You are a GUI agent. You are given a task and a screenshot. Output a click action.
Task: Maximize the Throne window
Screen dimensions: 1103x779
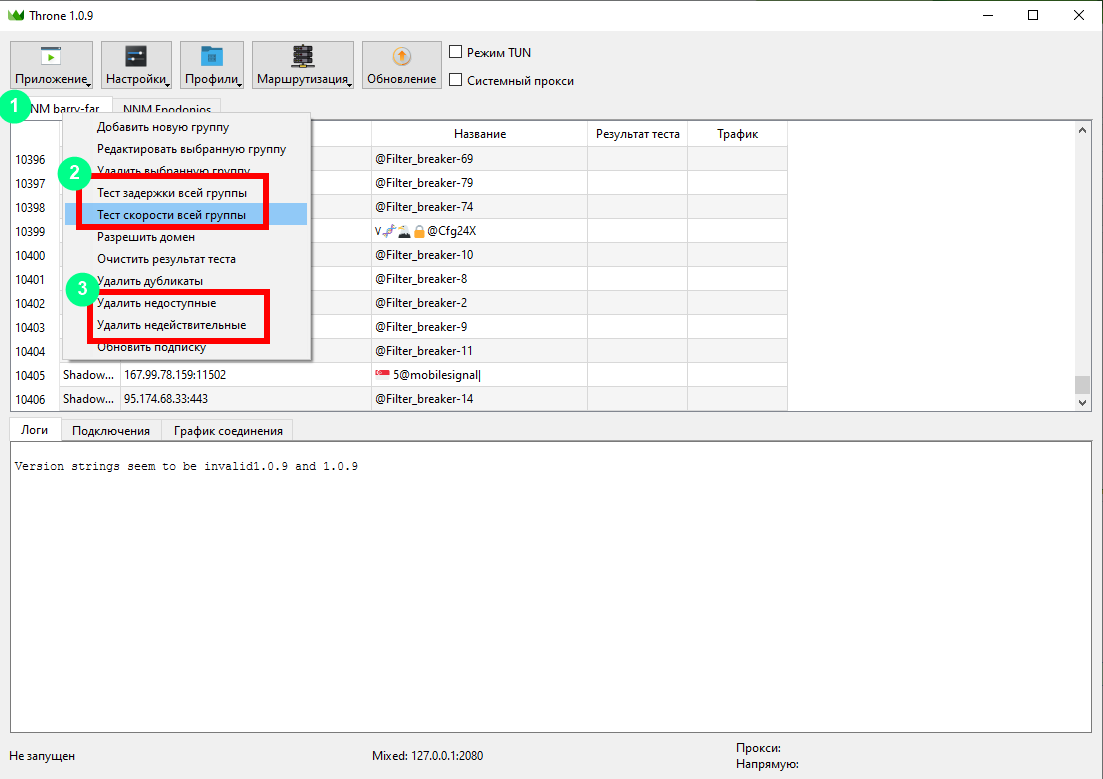coord(1033,15)
